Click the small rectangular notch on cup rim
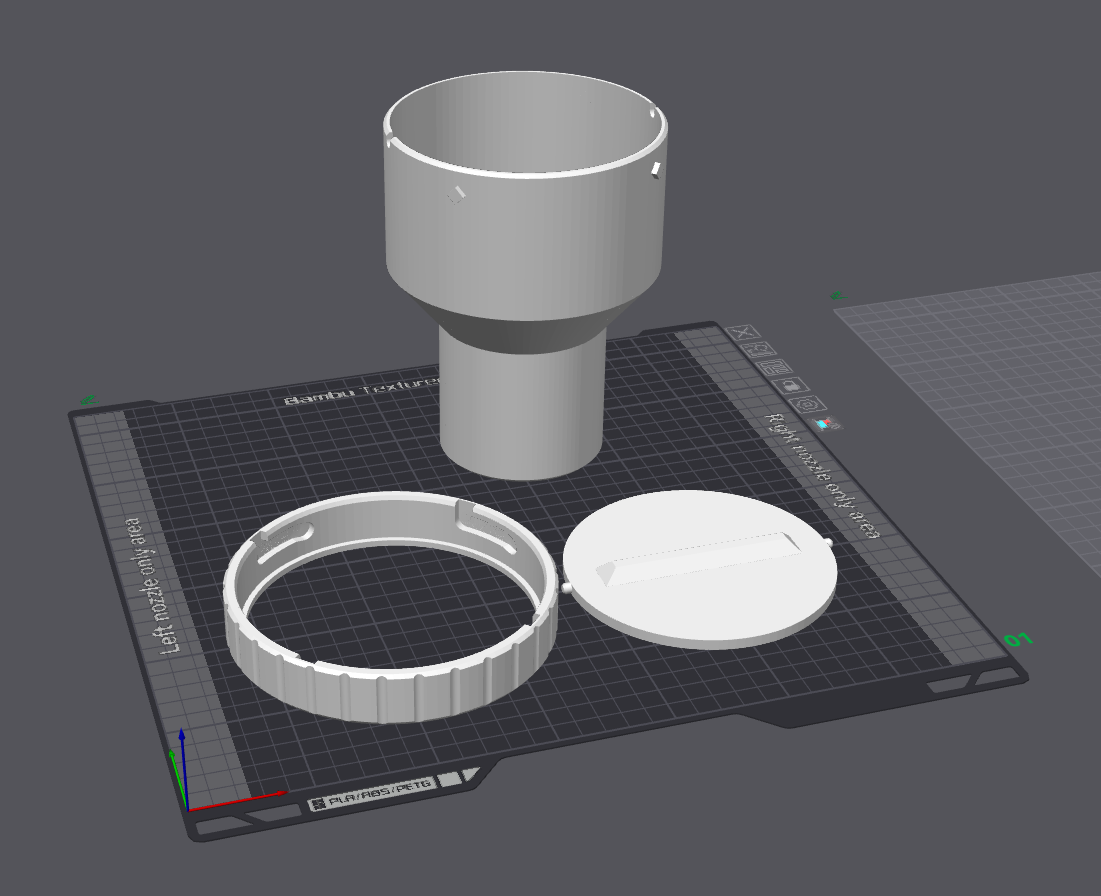 (x=655, y=169)
